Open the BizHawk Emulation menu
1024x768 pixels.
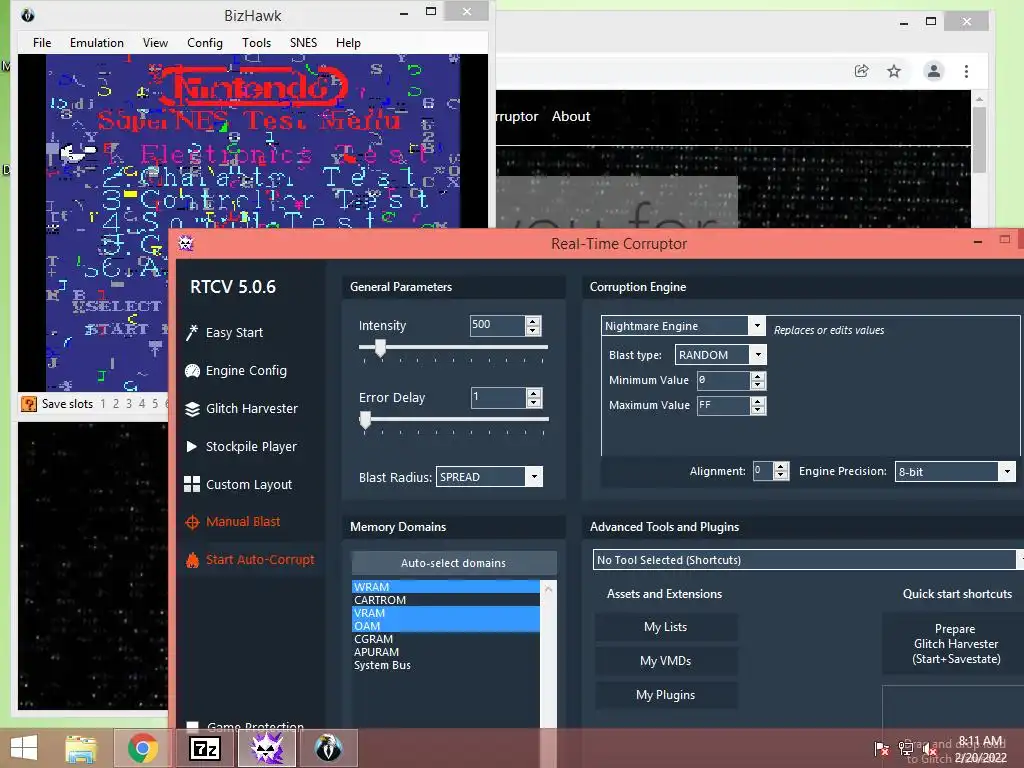click(97, 42)
